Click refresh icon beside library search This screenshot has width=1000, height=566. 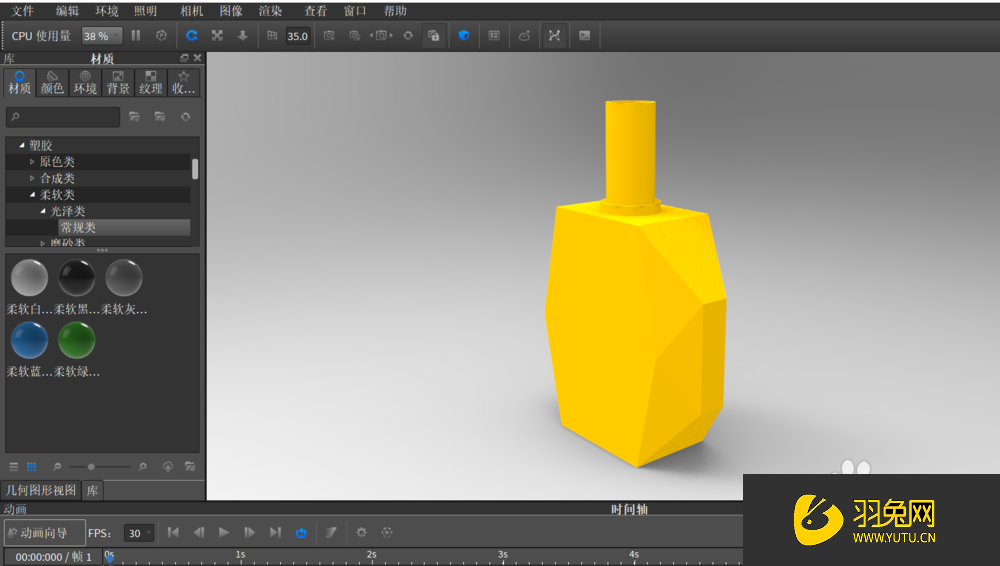coord(185,117)
